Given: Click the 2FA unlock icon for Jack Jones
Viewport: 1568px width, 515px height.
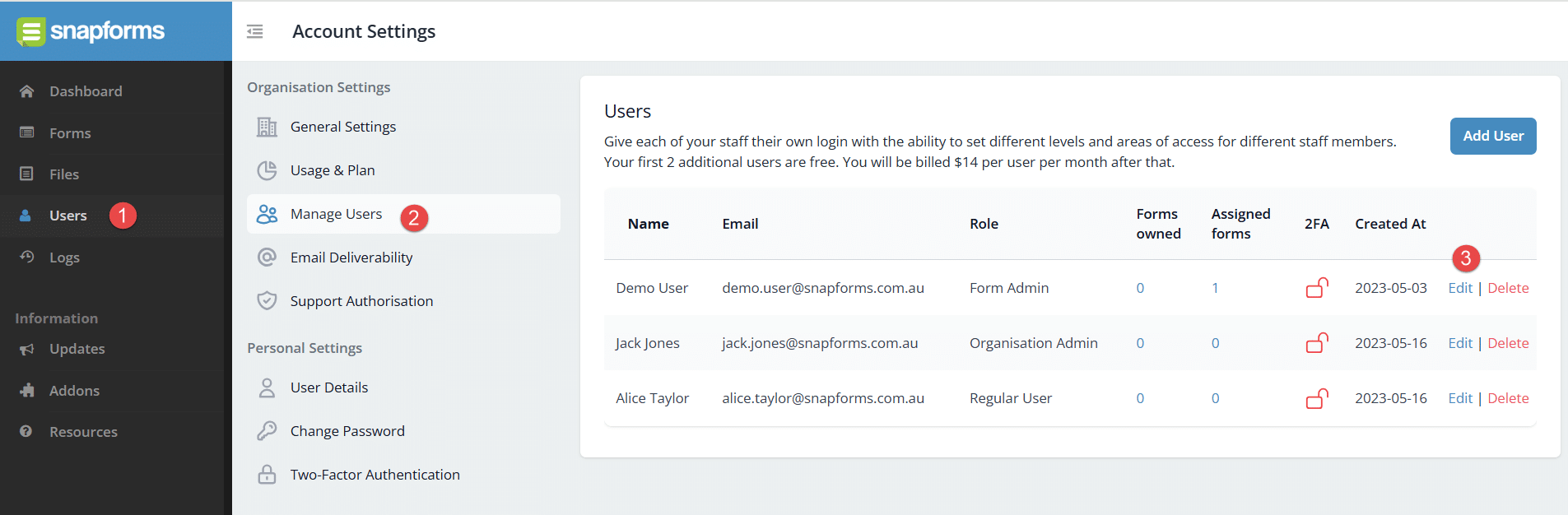Looking at the screenshot, I should pos(1317,343).
